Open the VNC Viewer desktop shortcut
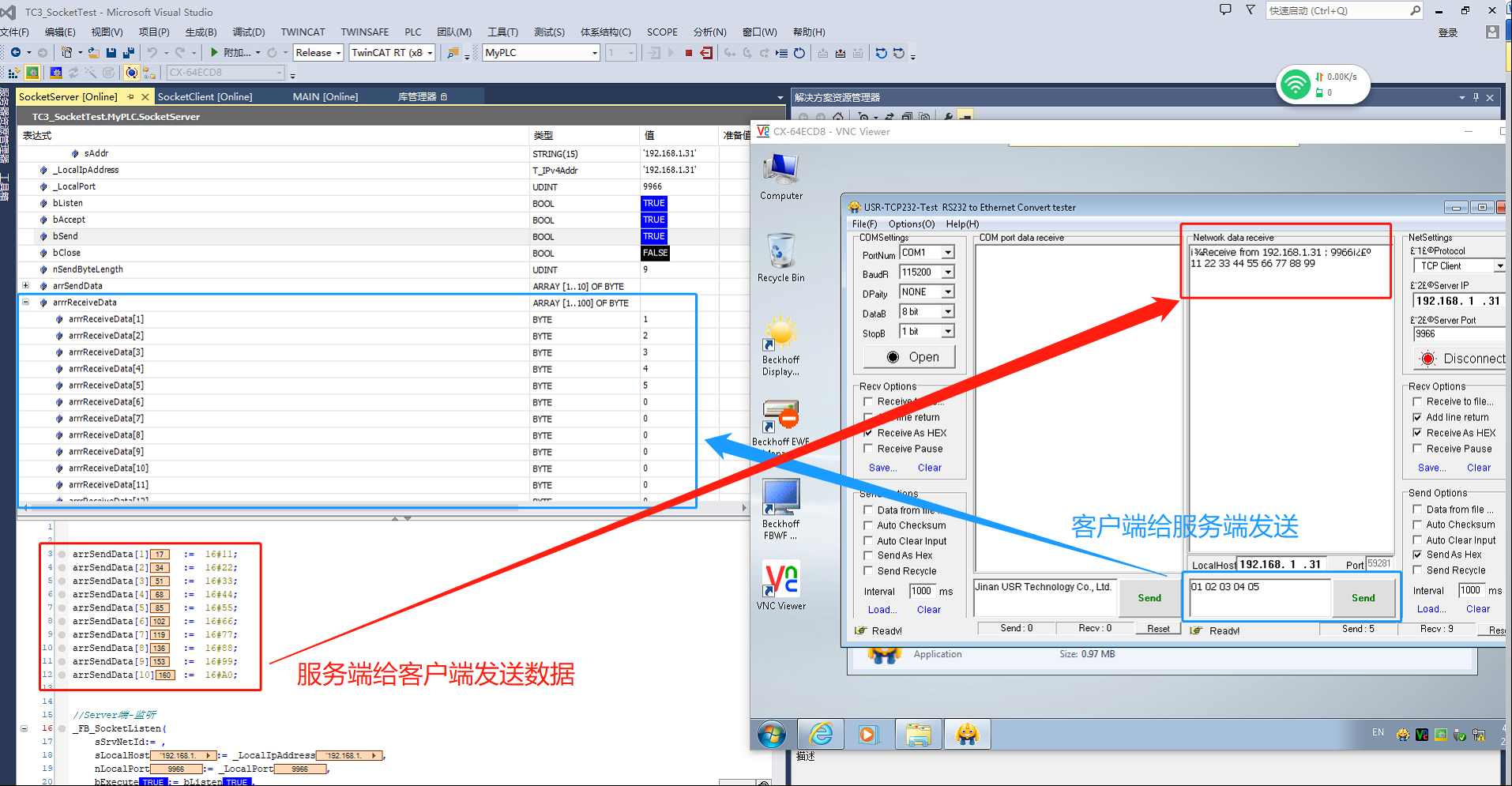 781,585
